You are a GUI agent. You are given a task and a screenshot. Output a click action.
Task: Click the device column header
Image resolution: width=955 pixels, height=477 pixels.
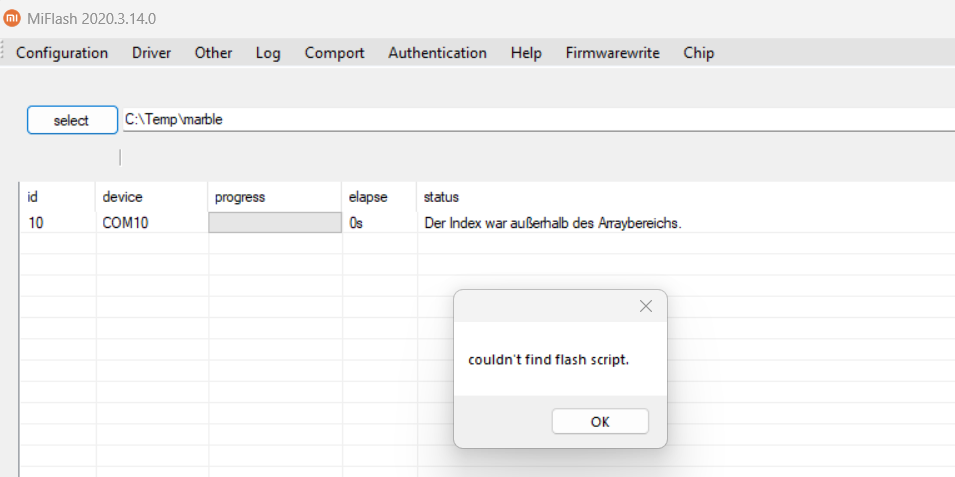122,197
